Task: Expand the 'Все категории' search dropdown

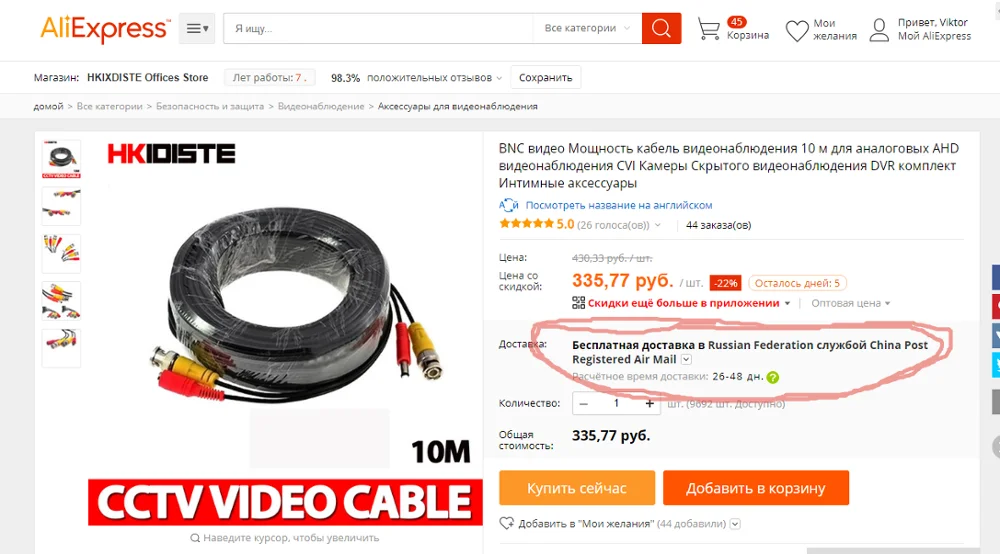Action: pyautogui.click(x=587, y=29)
